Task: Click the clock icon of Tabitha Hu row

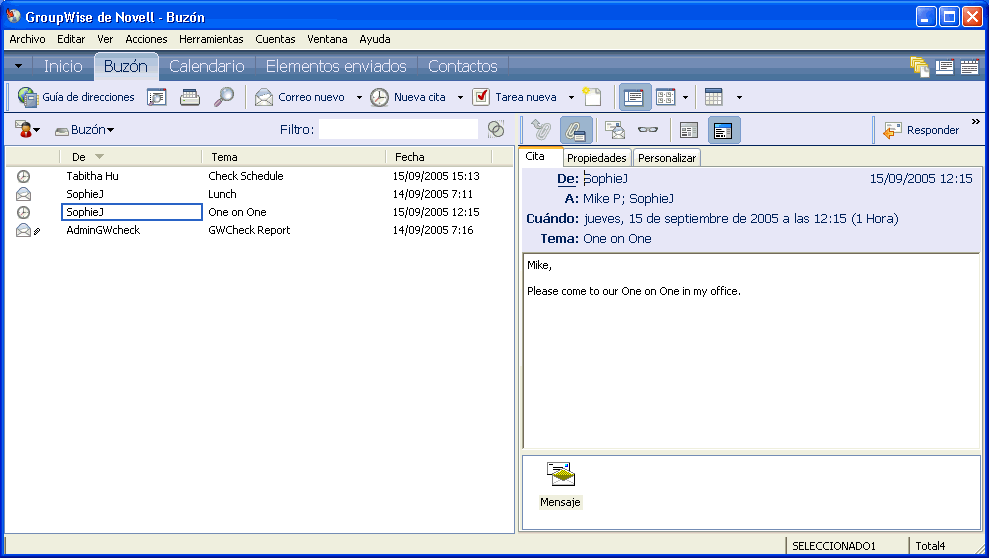Action: [23, 177]
